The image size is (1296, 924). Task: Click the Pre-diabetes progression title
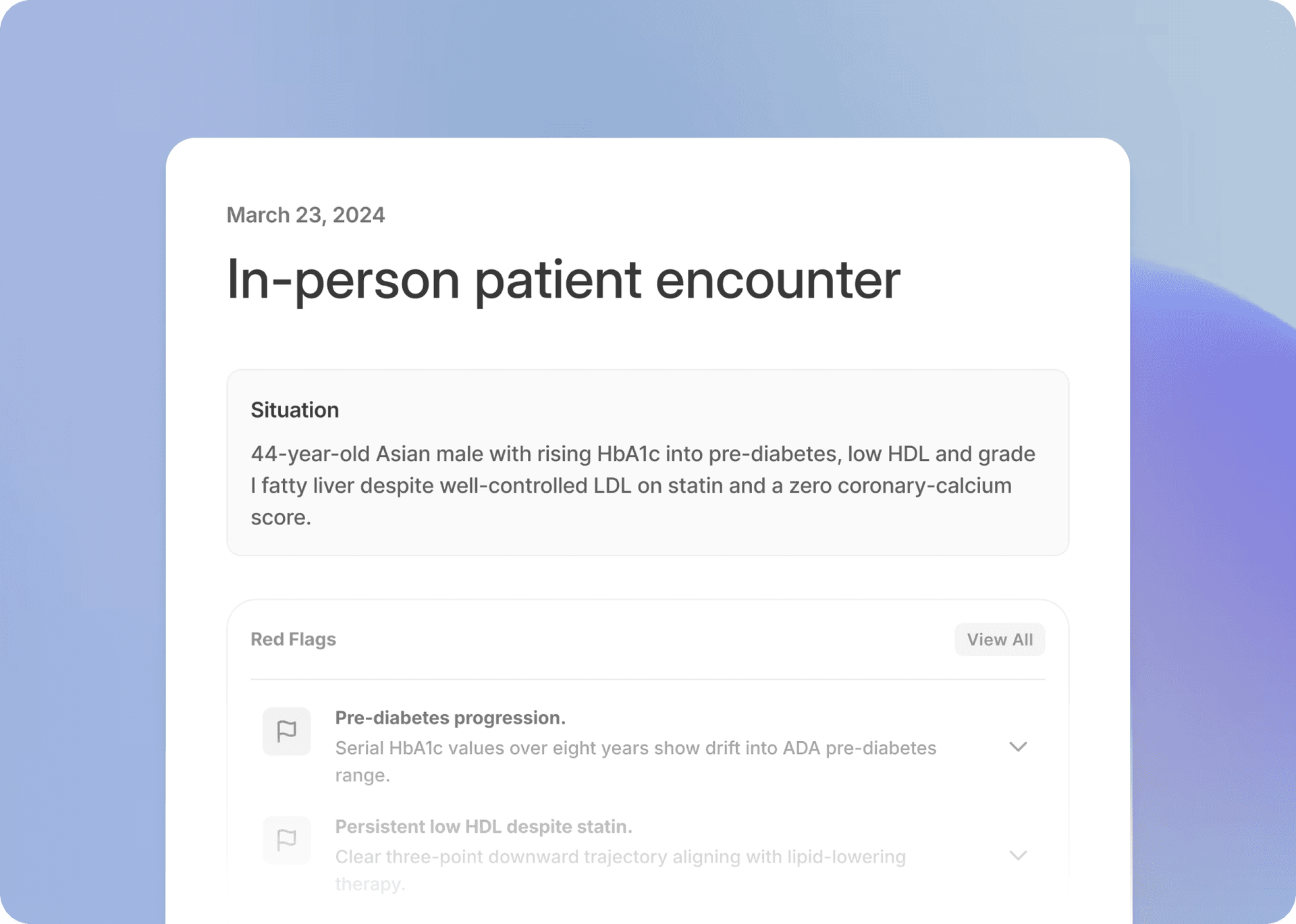(x=450, y=717)
